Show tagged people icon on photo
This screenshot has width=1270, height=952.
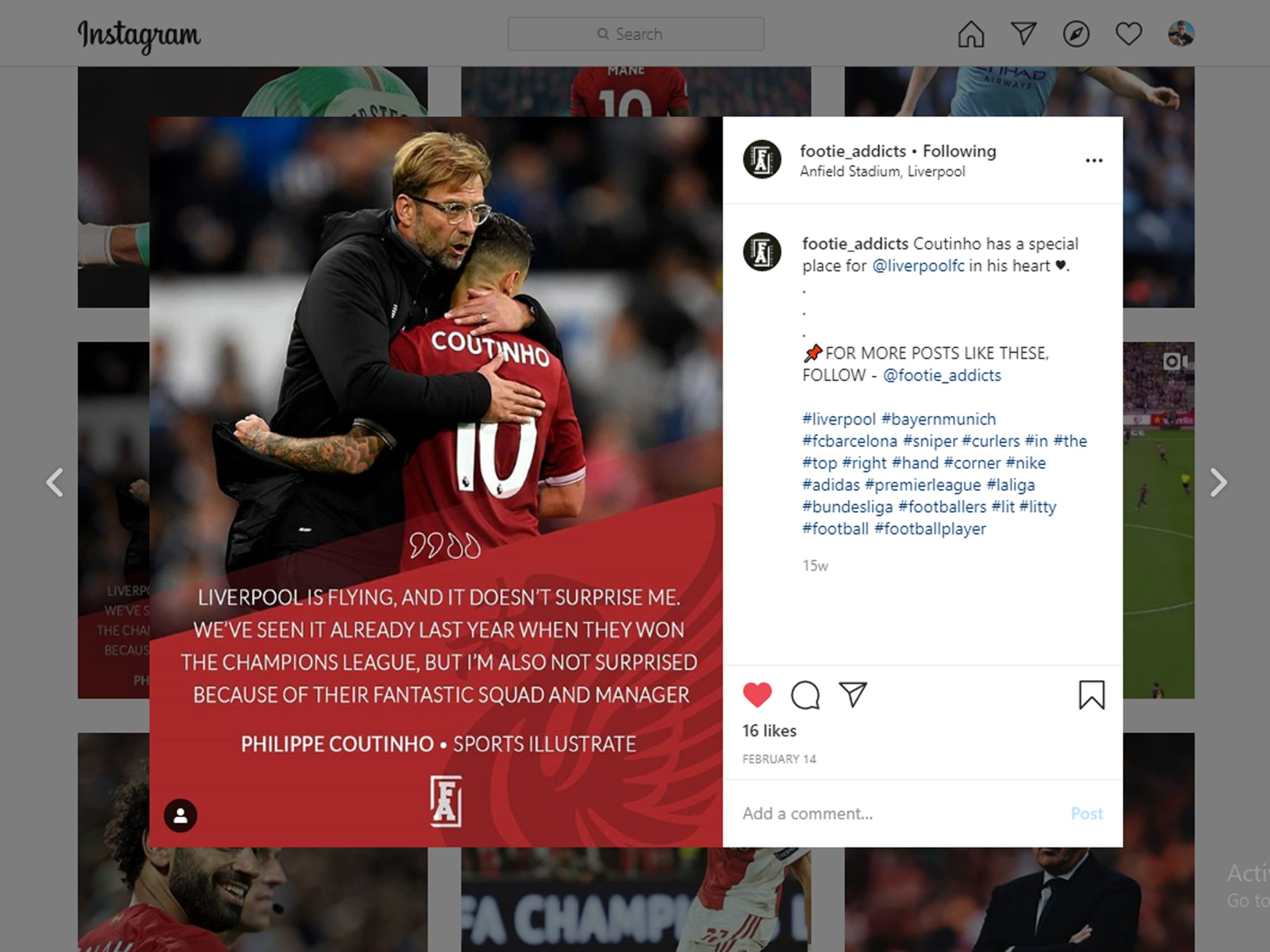coord(180,816)
